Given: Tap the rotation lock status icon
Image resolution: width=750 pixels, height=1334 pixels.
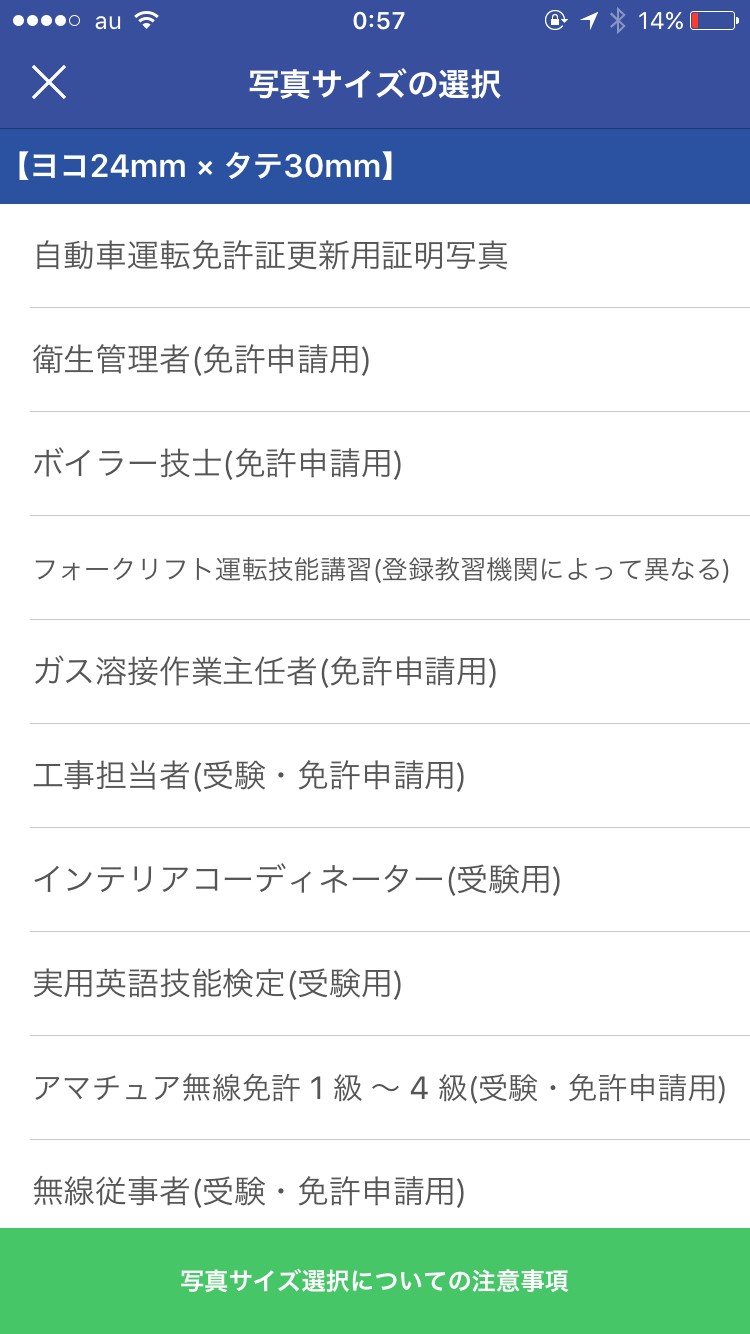Looking at the screenshot, I should coord(556,20).
